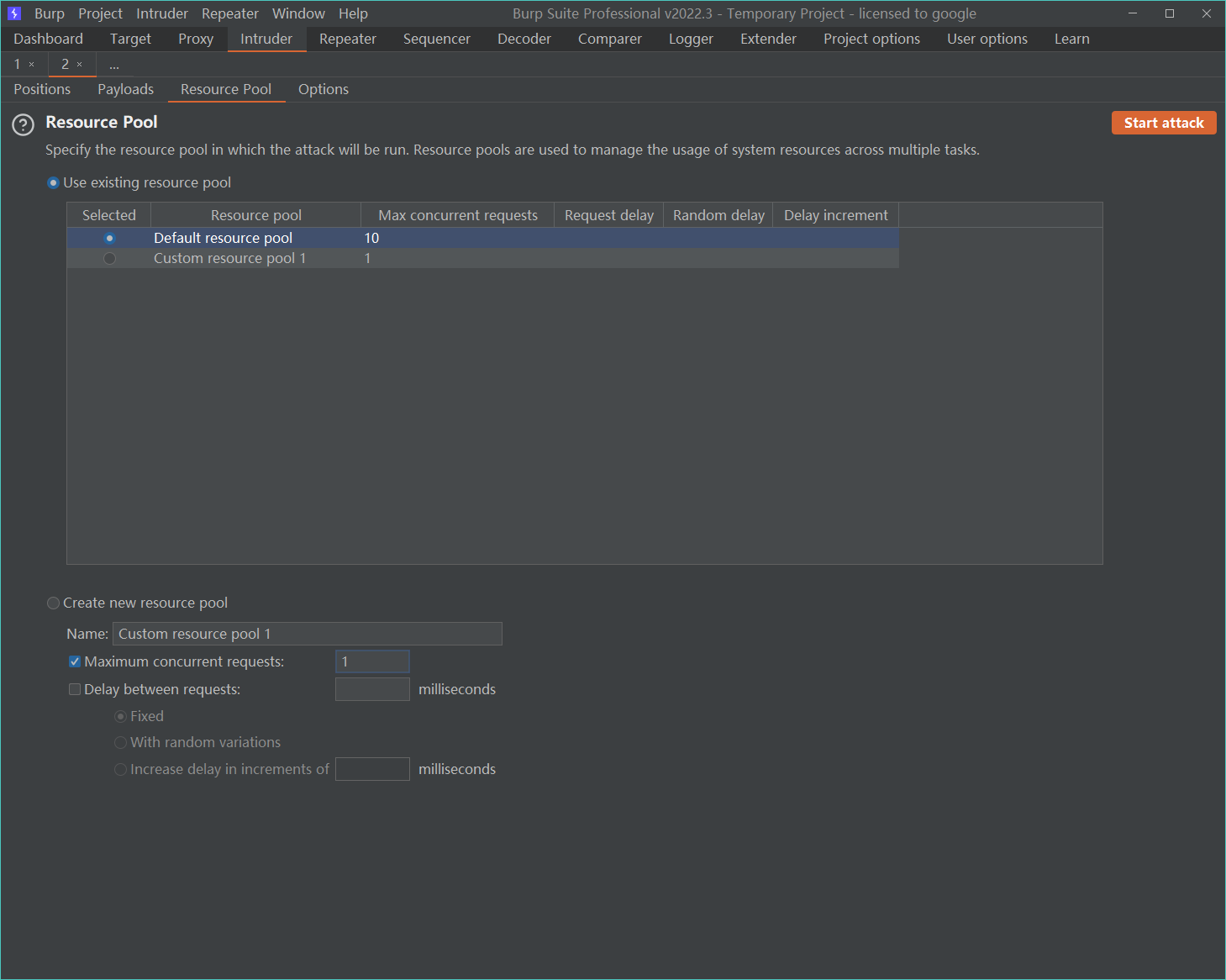Open a new Intruder tab with the ellipsis
Screen dimensions: 1226x980
[114, 65]
